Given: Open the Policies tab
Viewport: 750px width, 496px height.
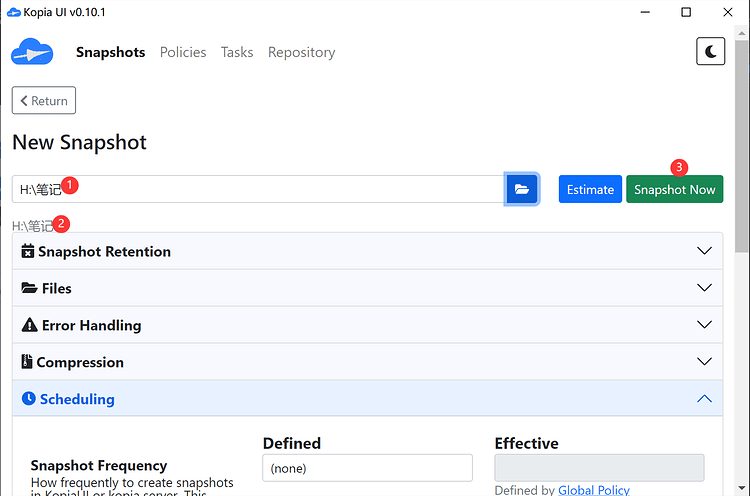Looking at the screenshot, I should click(183, 52).
